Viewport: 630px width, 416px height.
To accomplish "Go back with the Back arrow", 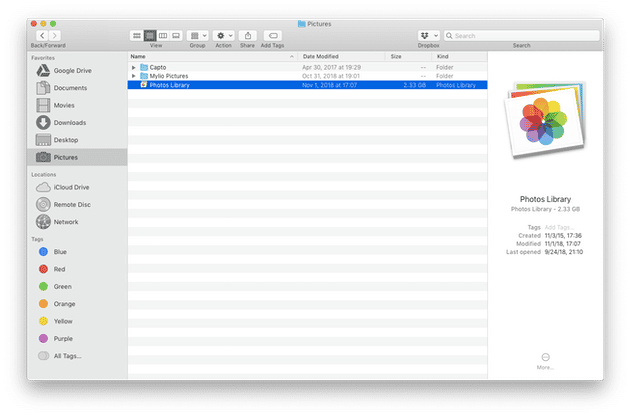I will coord(42,35).
